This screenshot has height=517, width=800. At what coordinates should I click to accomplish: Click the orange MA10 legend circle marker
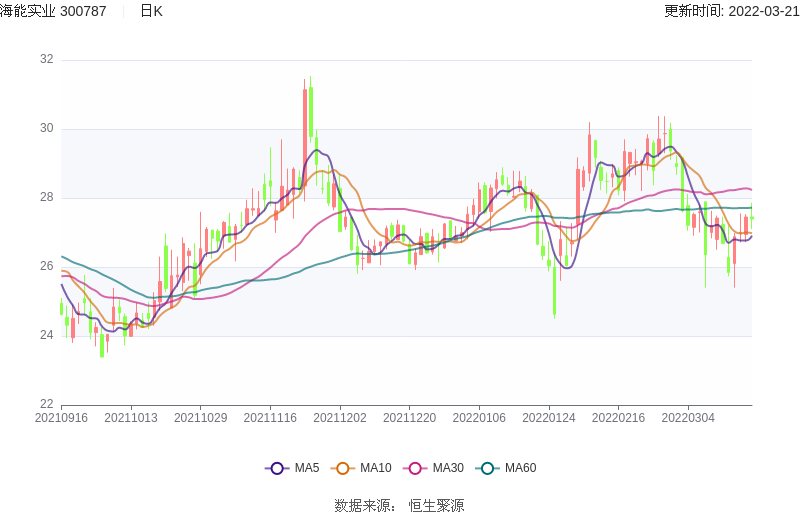coord(343,468)
